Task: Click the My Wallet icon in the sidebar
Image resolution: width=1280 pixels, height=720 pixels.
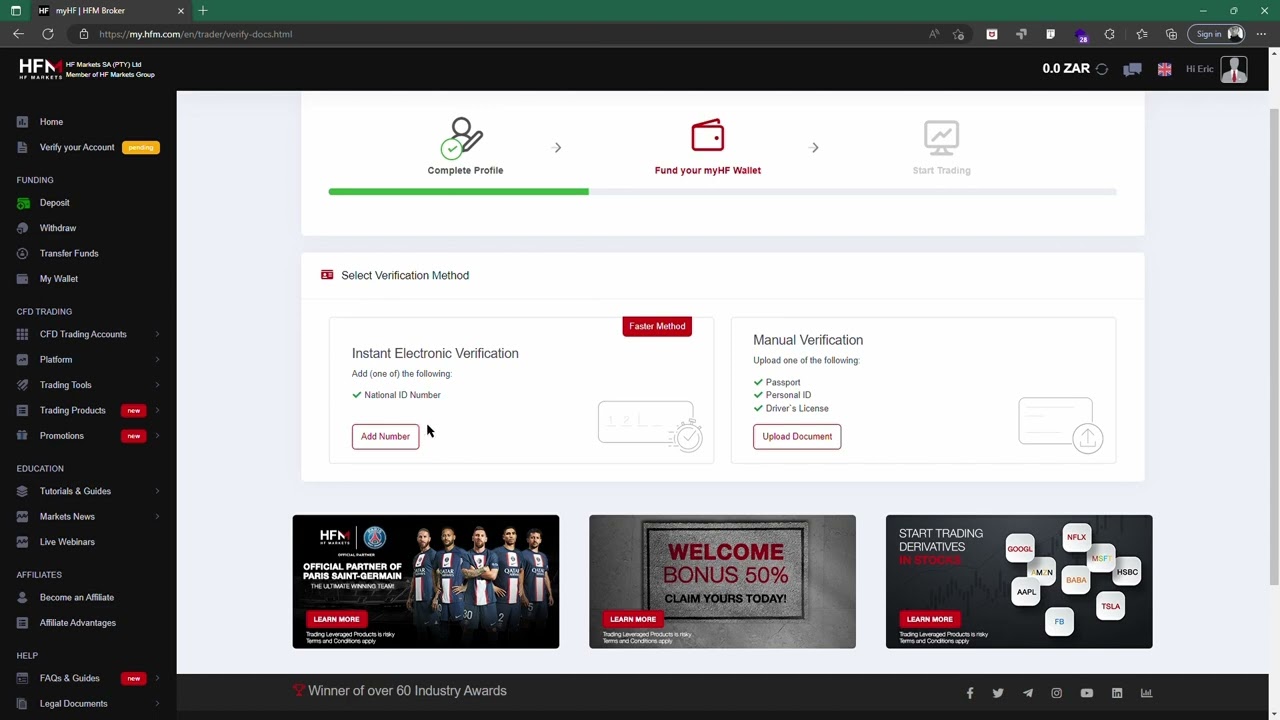Action: [x=22, y=279]
